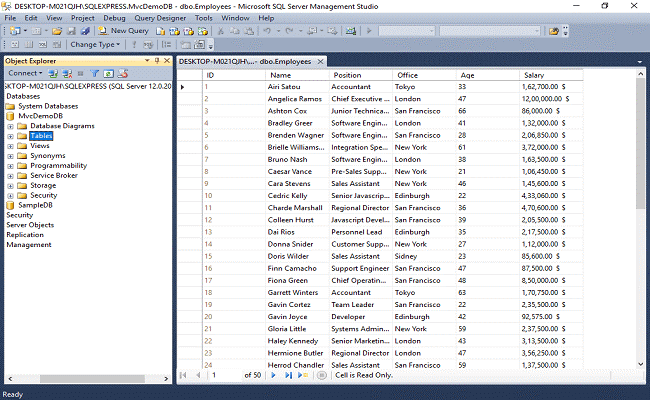Viewport: 650px width, 400px height.
Task: Click the Start Debugging play icon
Action: point(369,31)
